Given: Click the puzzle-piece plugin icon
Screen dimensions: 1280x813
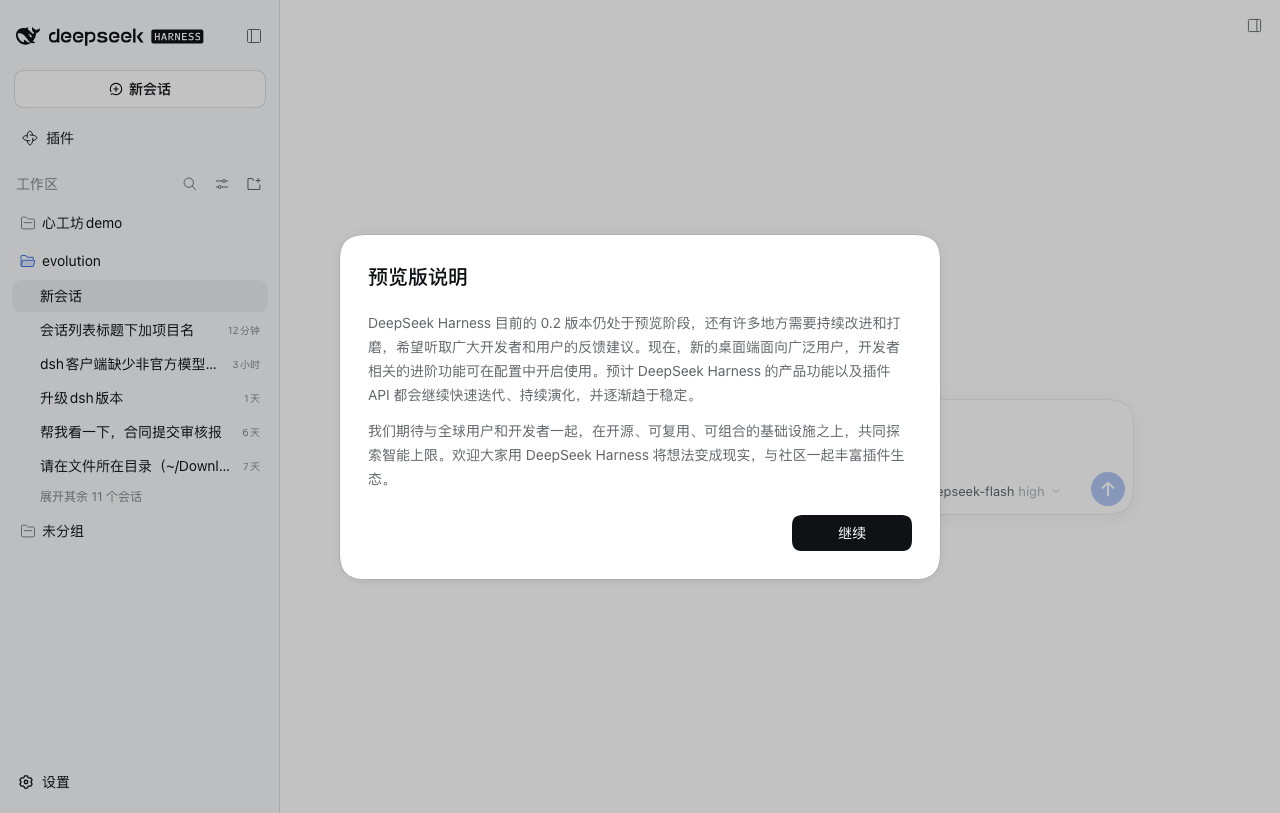Looking at the screenshot, I should point(30,138).
